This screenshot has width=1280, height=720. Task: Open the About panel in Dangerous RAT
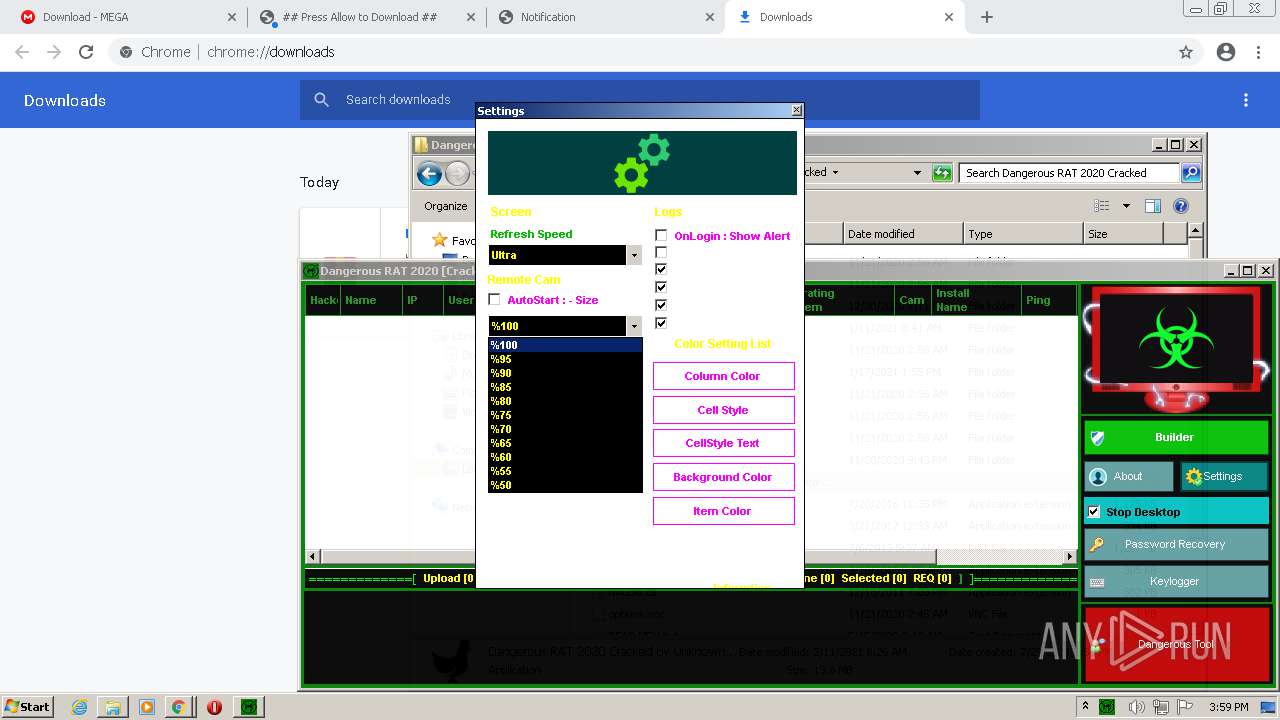point(1129,476)
